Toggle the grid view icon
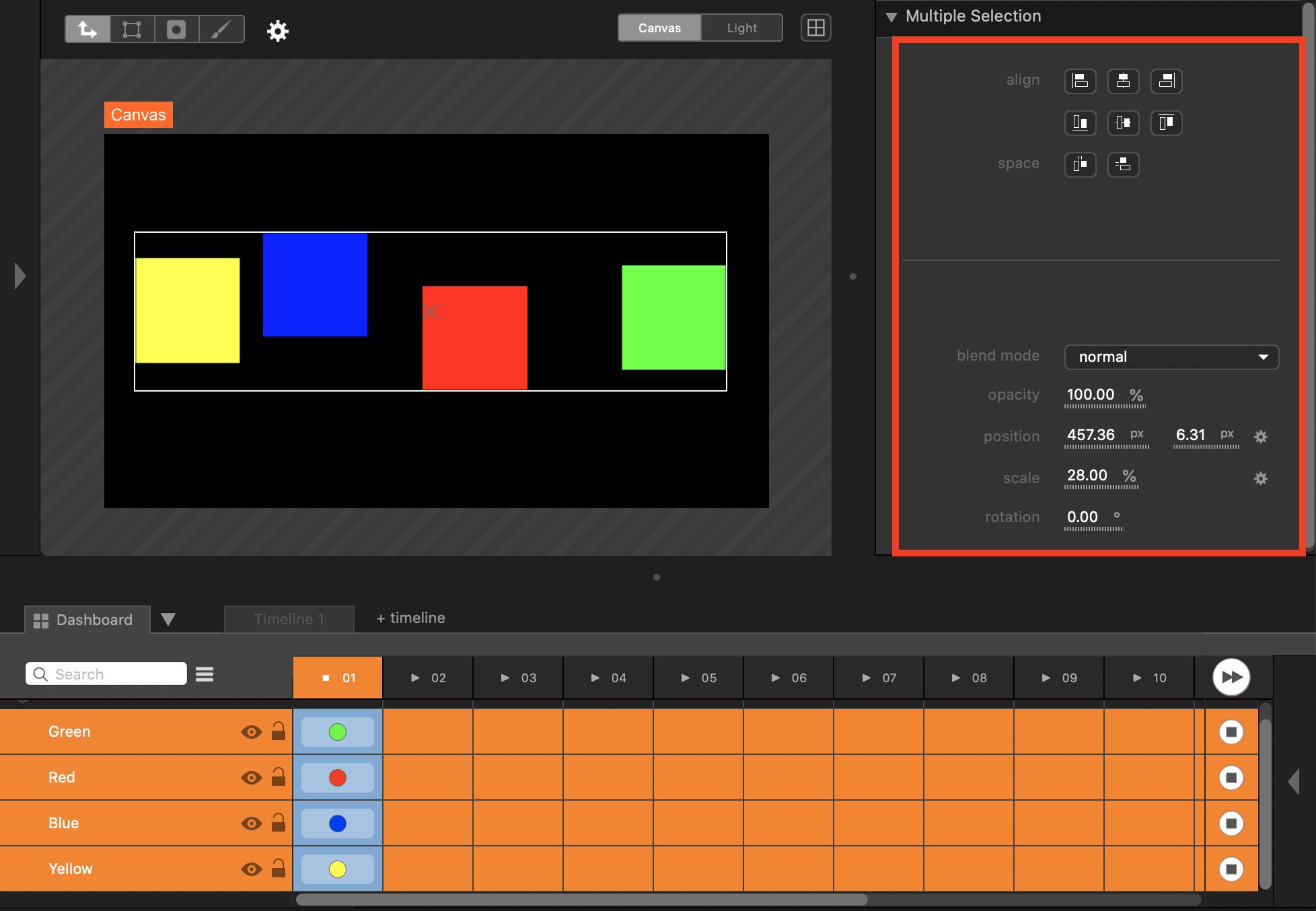1316x911 pixels. (815, 28)
